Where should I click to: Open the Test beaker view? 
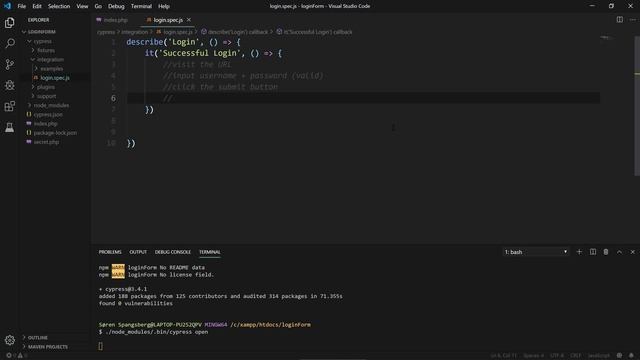pos(9,127)
